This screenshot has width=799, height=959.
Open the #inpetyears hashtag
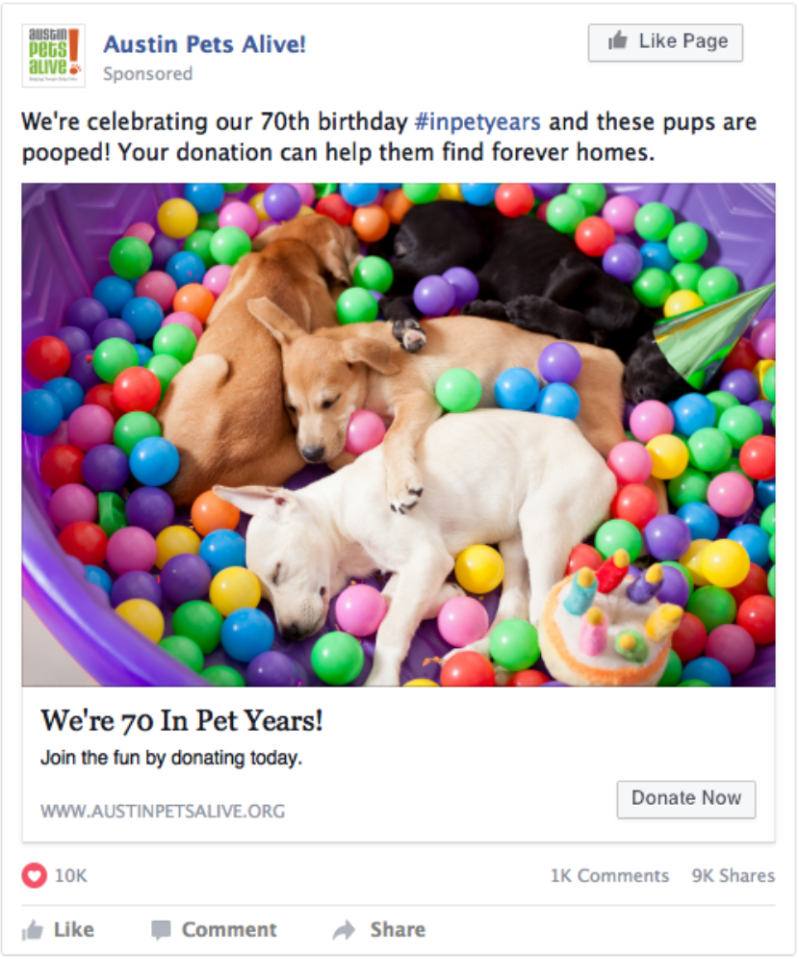(477, 123)
